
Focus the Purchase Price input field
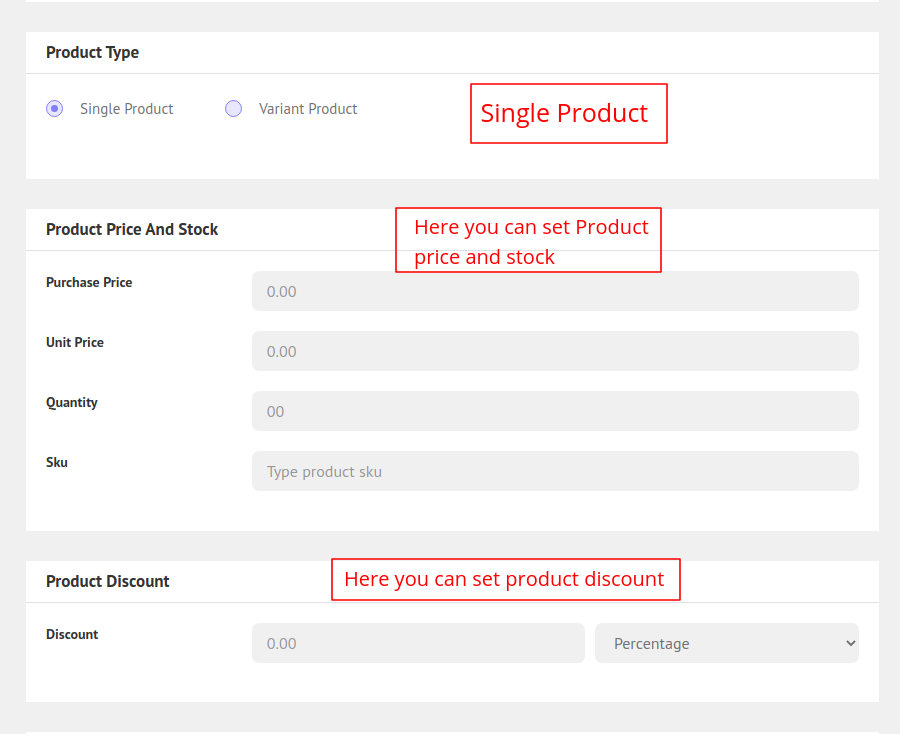[555, 291]
